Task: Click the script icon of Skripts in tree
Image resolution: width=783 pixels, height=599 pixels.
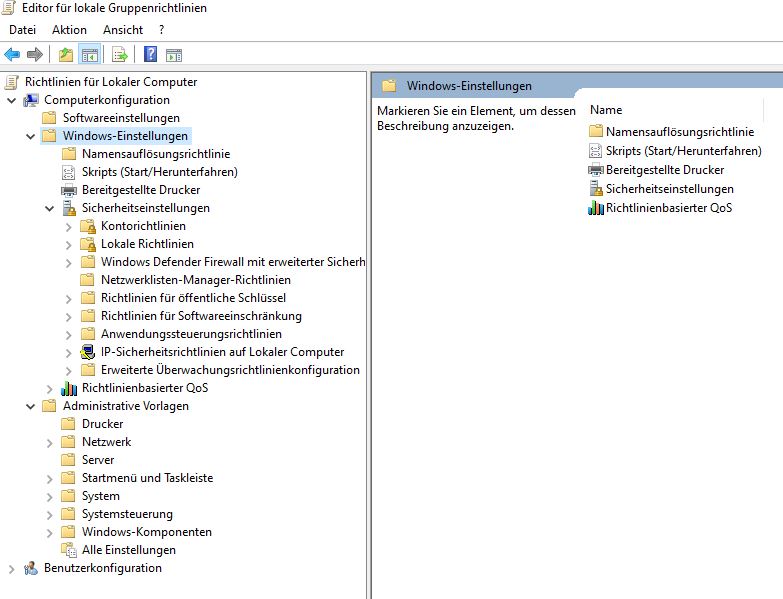Action: tap(68, 172)
